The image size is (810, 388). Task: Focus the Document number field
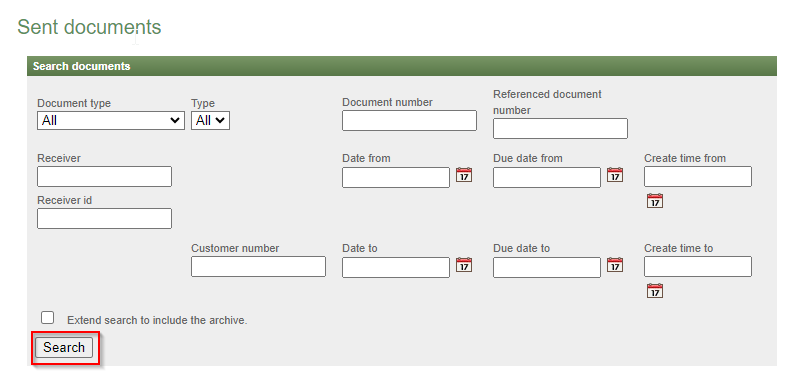pyautogui.click(x=410, y=120)
